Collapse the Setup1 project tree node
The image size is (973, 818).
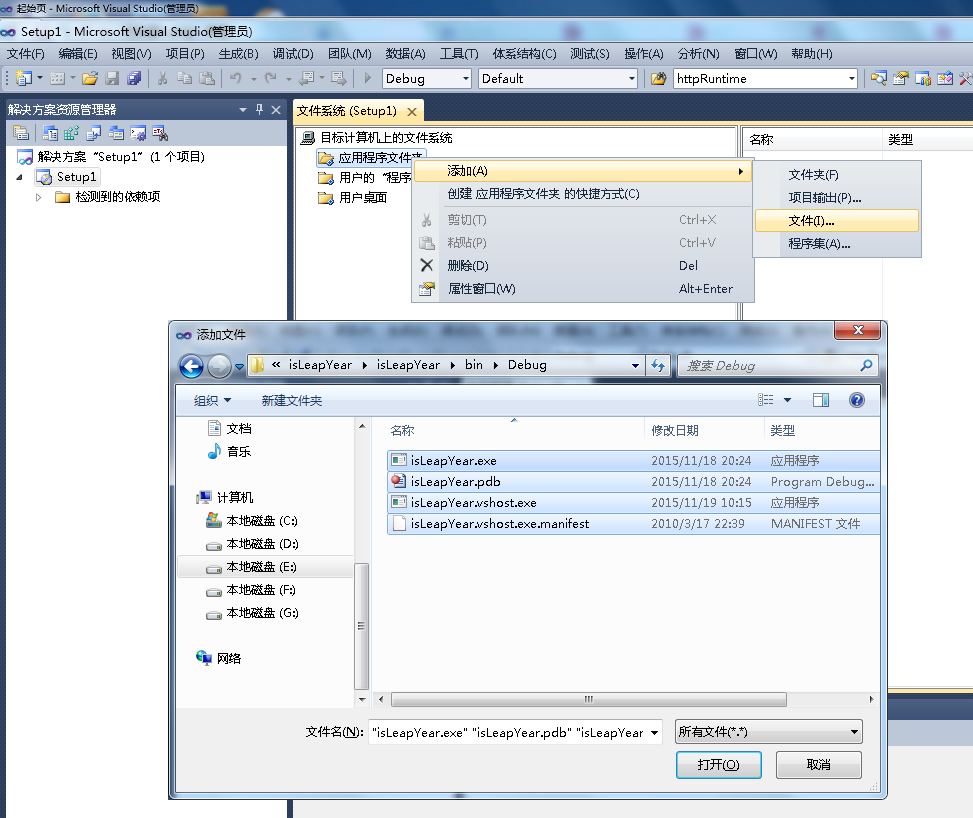(x=19, y=177)
